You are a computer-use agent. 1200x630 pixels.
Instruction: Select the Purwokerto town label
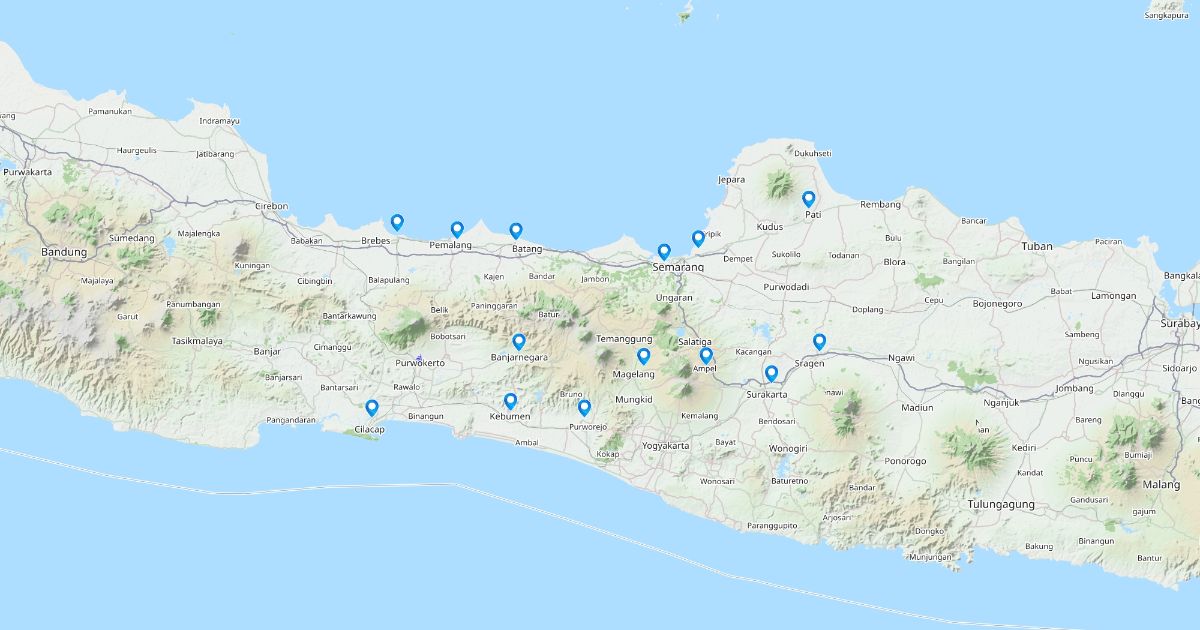[x=420, y=362]
